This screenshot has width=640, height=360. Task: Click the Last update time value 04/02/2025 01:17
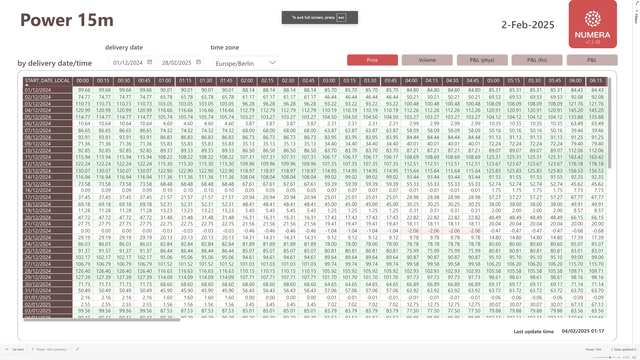point(583,331)
